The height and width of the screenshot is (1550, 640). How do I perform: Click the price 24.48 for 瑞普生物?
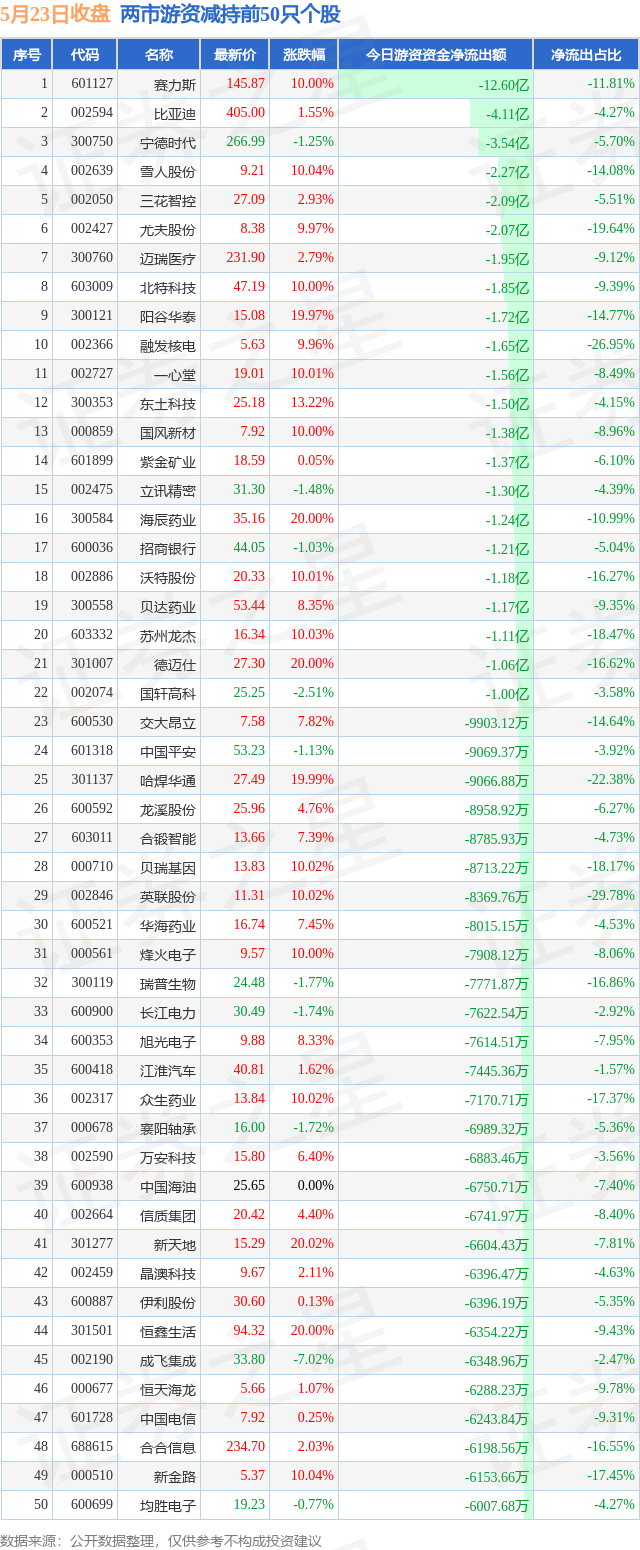[249, 983]
